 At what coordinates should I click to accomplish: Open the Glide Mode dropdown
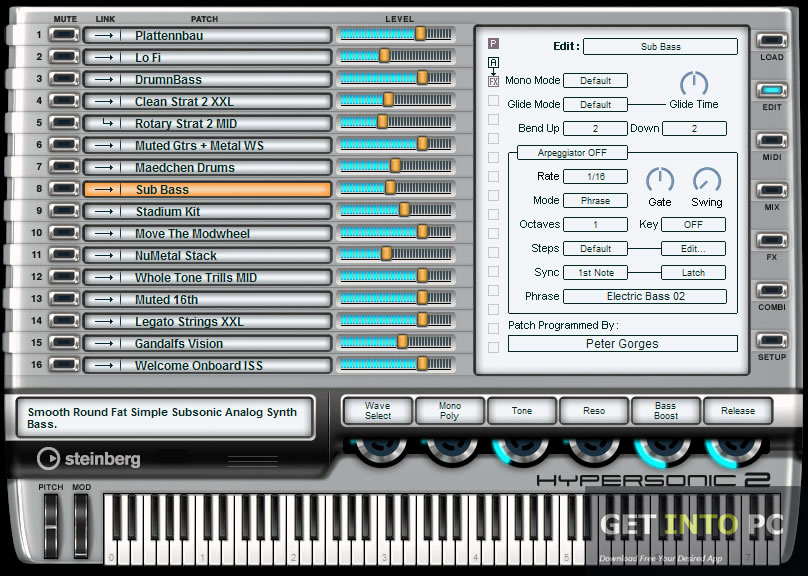pos(596,105)
